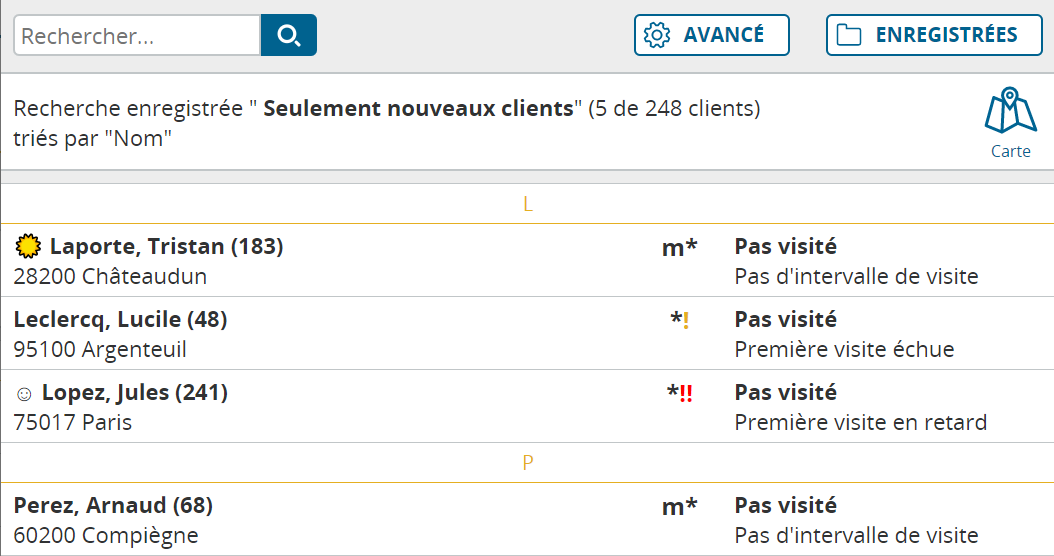The height and width of the screenshot is (556, 1054).
Task: Click "Première visite échue" status text
Action: click(x=844, y=349)
